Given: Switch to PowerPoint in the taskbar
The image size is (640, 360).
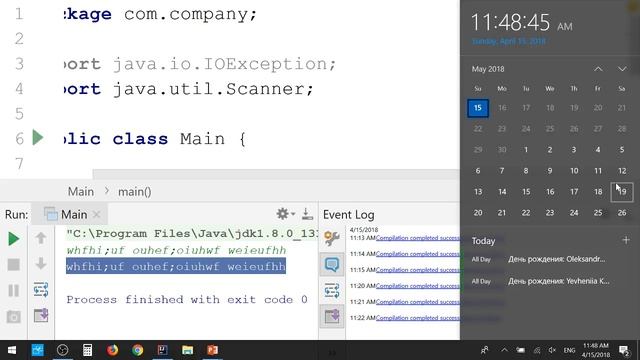Looking at the screenshot, I should click(x=213, y=350).
